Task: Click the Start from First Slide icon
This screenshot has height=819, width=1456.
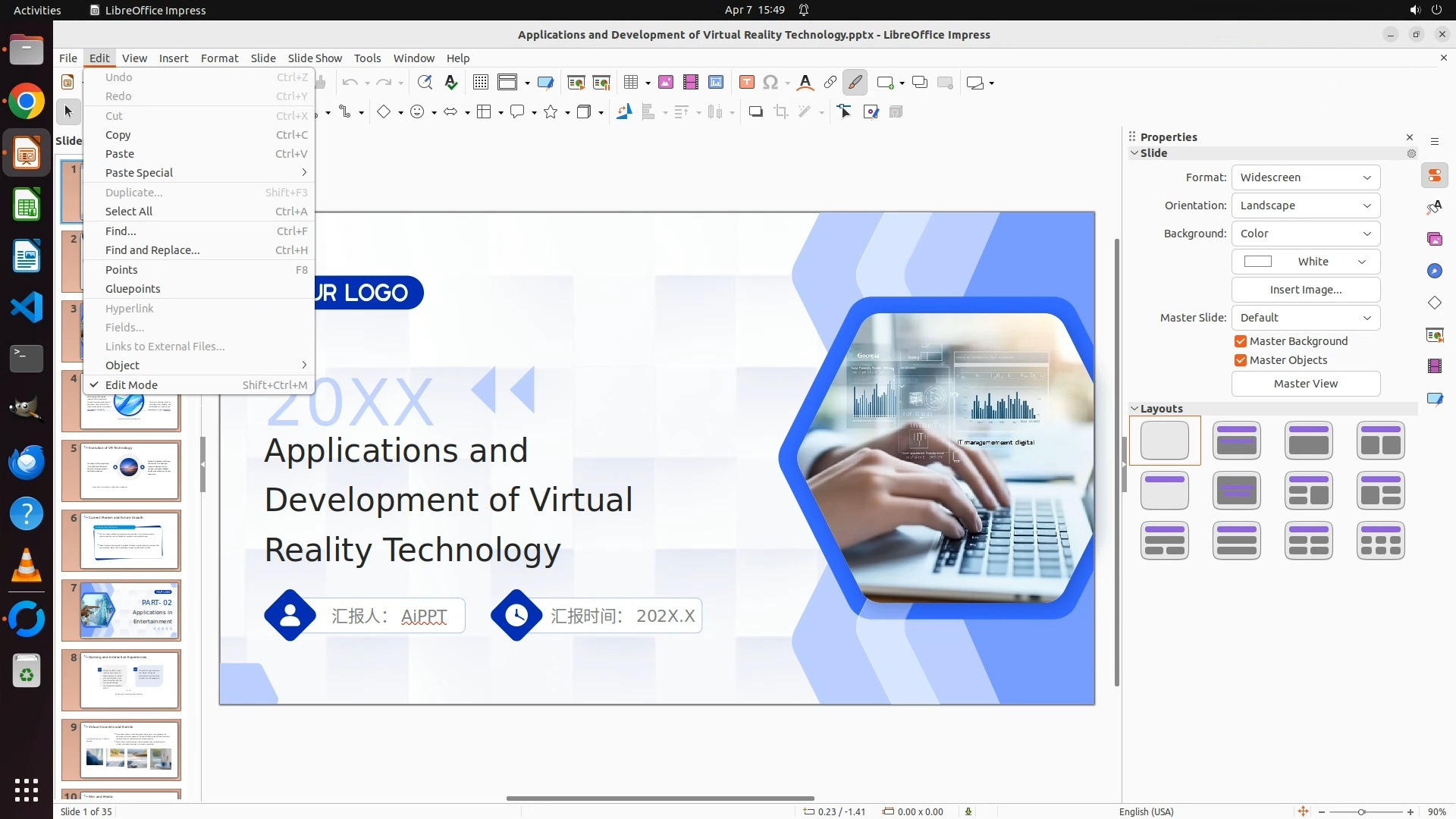Action: point(576,83)
